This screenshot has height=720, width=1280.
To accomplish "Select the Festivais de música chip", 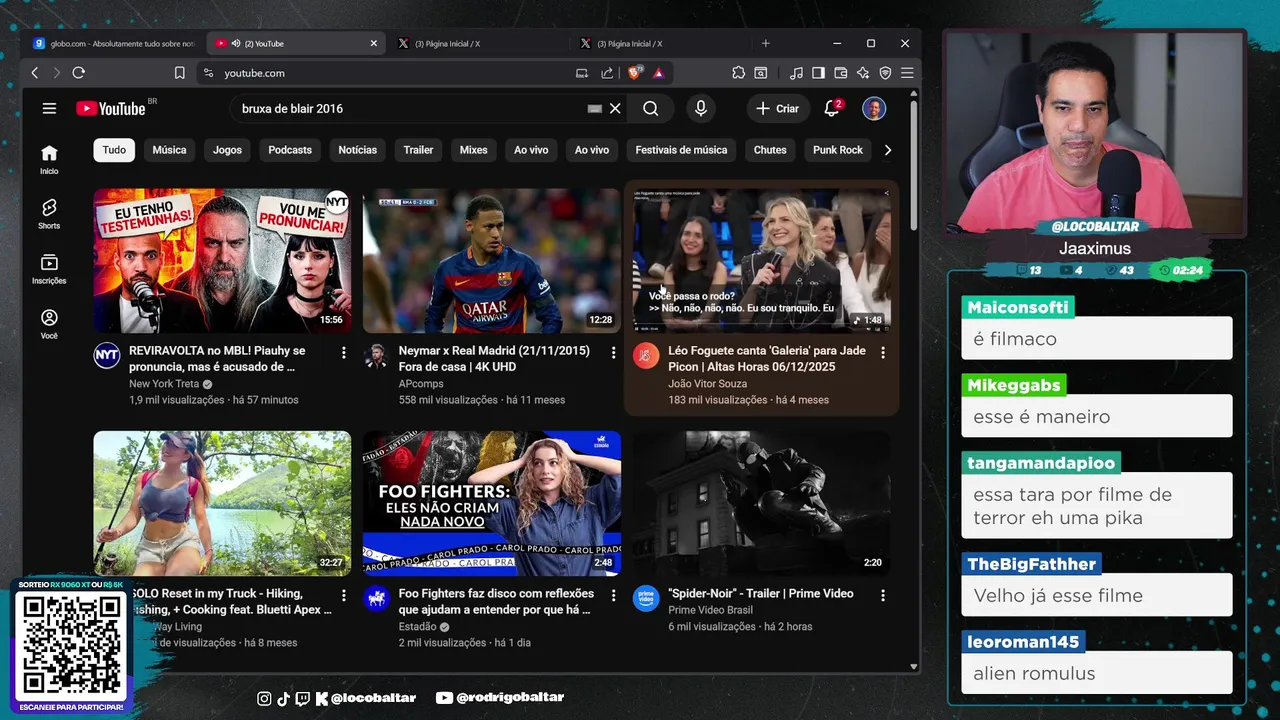I will click(681, 150).
